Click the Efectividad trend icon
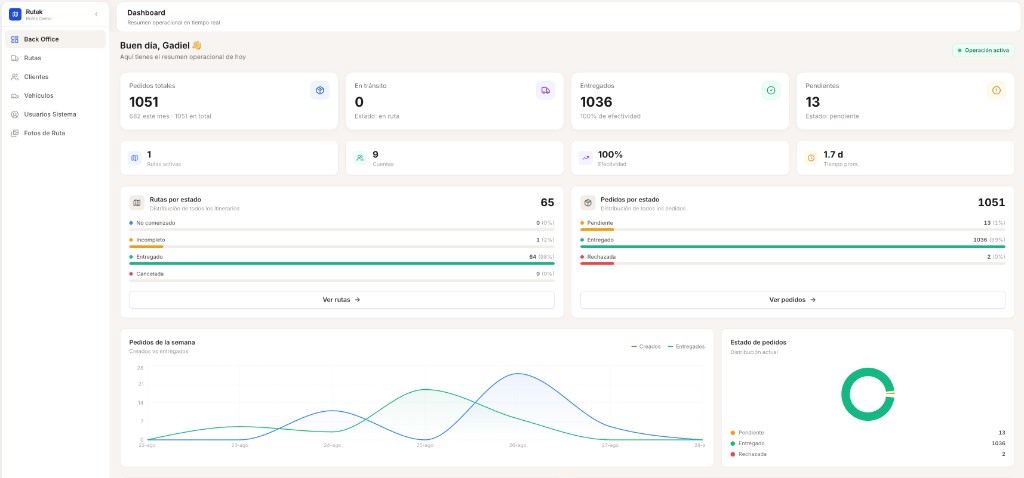The width and height of the screenshot is (1024, 478). tap(585, 158)
